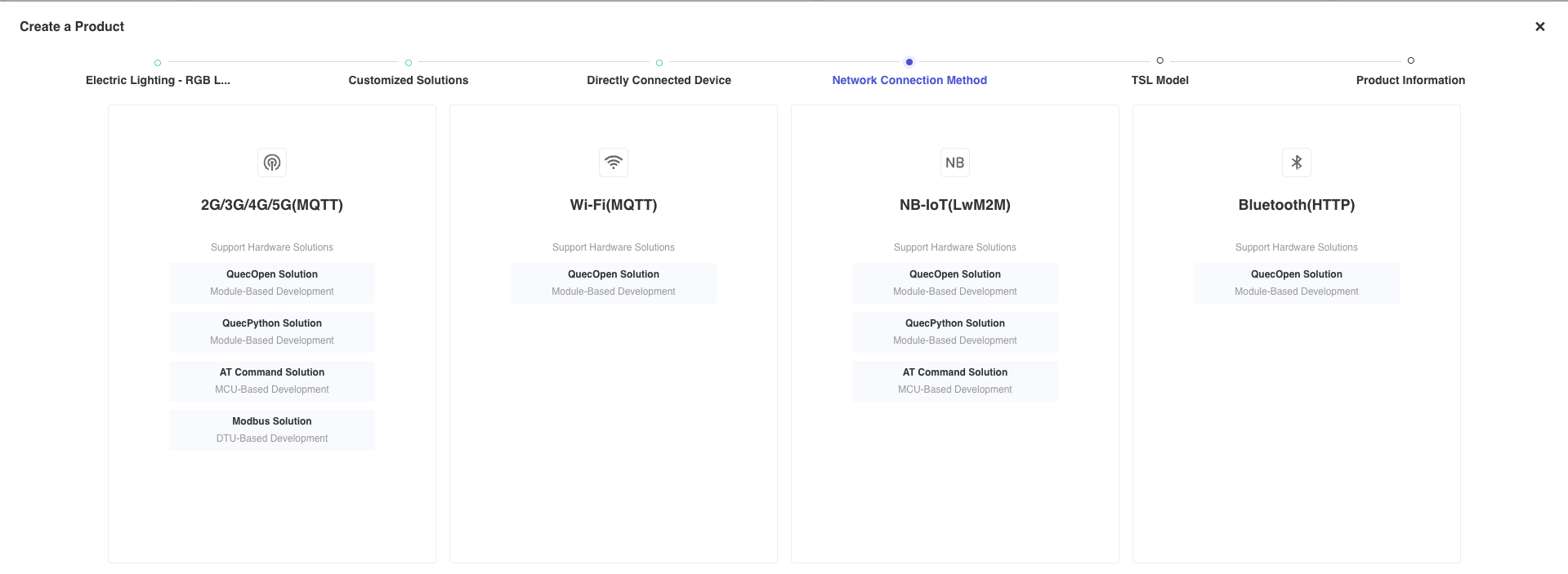Select QuecPython Solution under 2G/3G/4G/5G
This screenshot has height=574, width=1568.
coord(272,332)
